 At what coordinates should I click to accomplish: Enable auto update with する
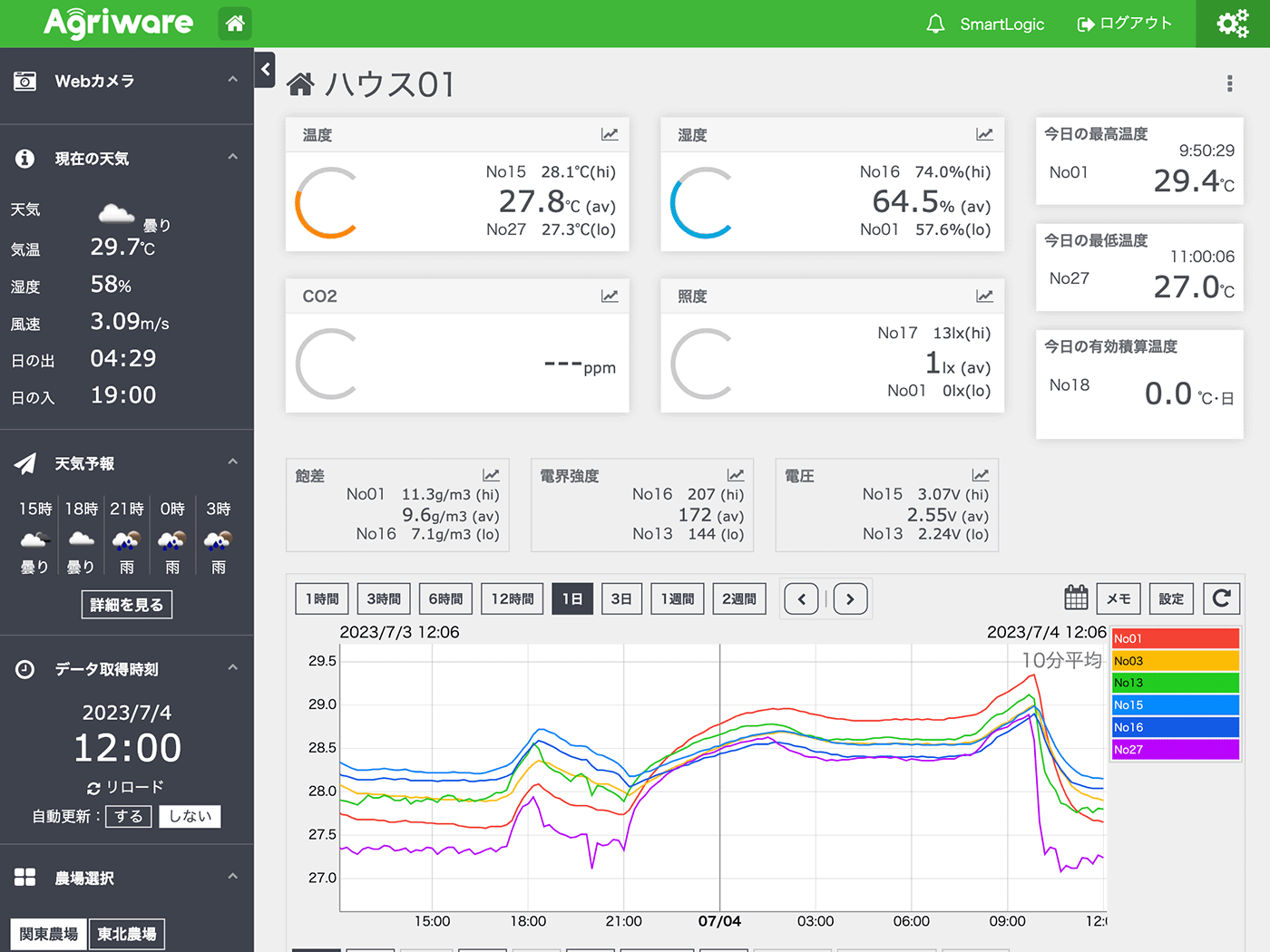[x=128, y=817]
